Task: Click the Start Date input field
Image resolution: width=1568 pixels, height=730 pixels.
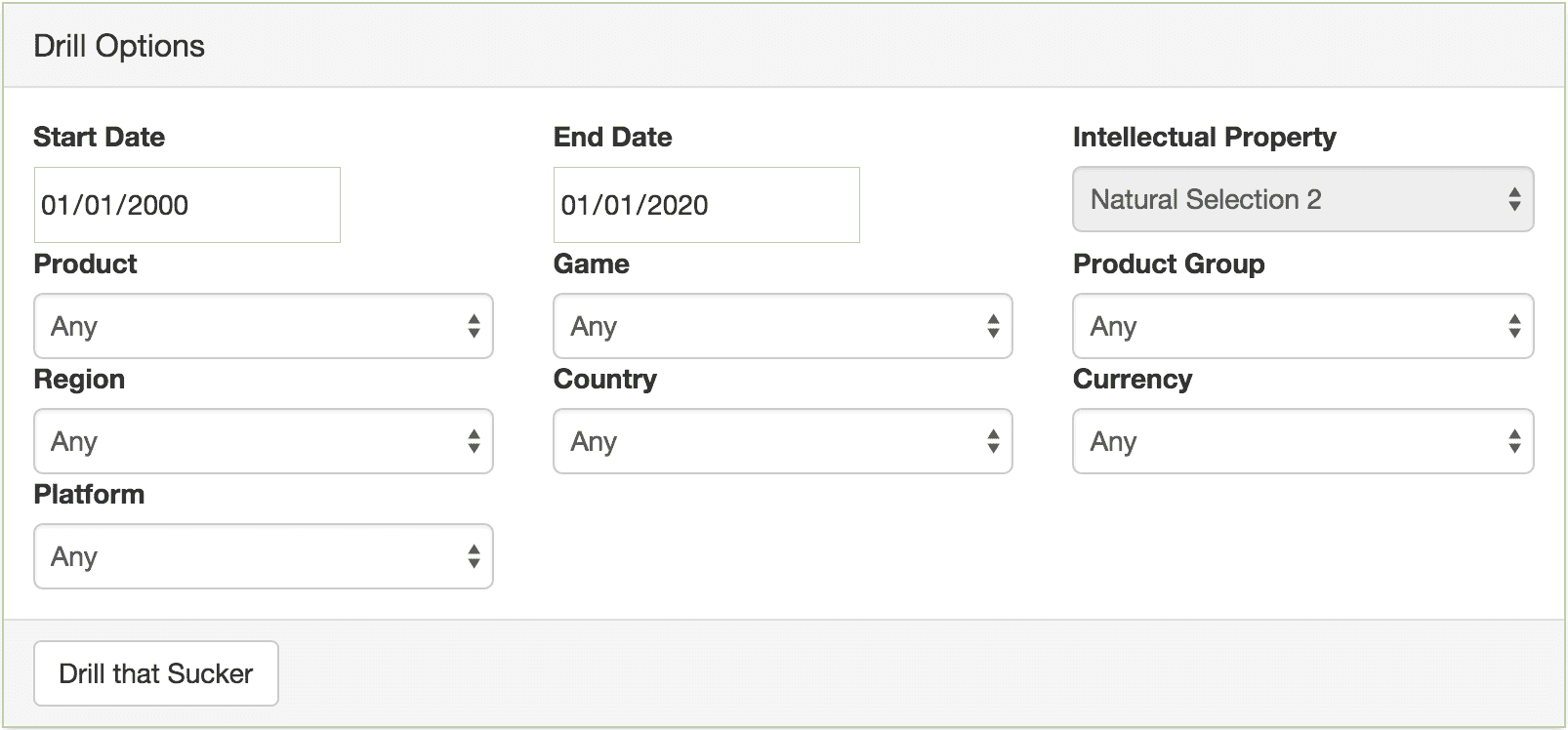Action: tap(186, 205)
